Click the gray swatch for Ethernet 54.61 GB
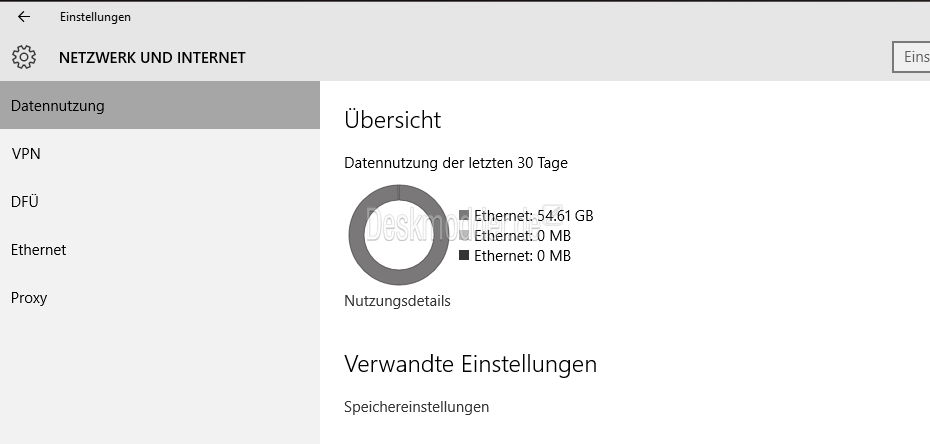The height and width of the screenshot is (444, 930). point(464,215)
